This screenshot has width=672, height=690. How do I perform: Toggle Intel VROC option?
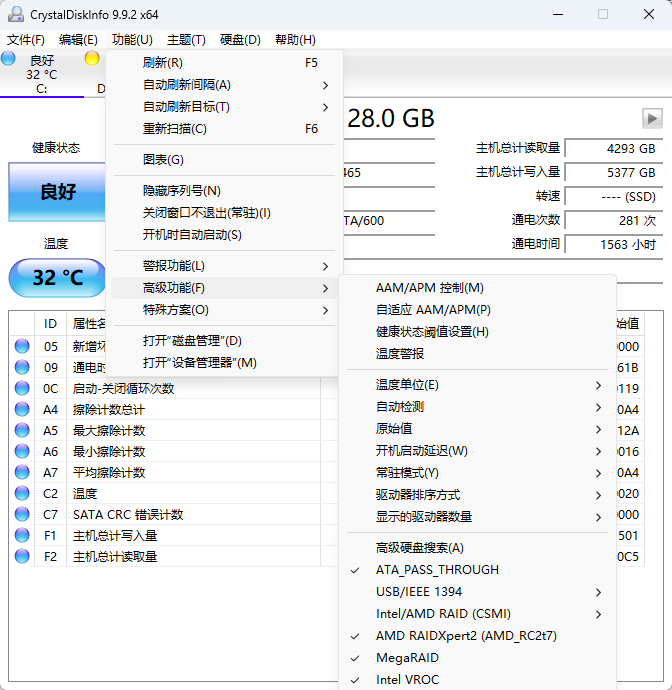point(477,680)
